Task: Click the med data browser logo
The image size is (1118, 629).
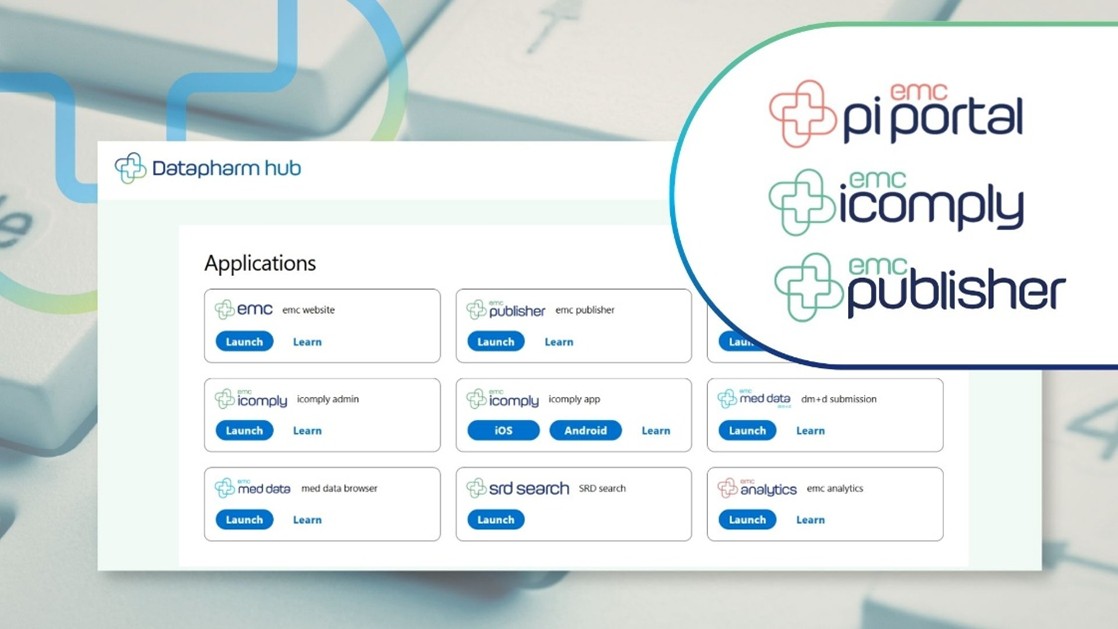Action: pos(253,488)
